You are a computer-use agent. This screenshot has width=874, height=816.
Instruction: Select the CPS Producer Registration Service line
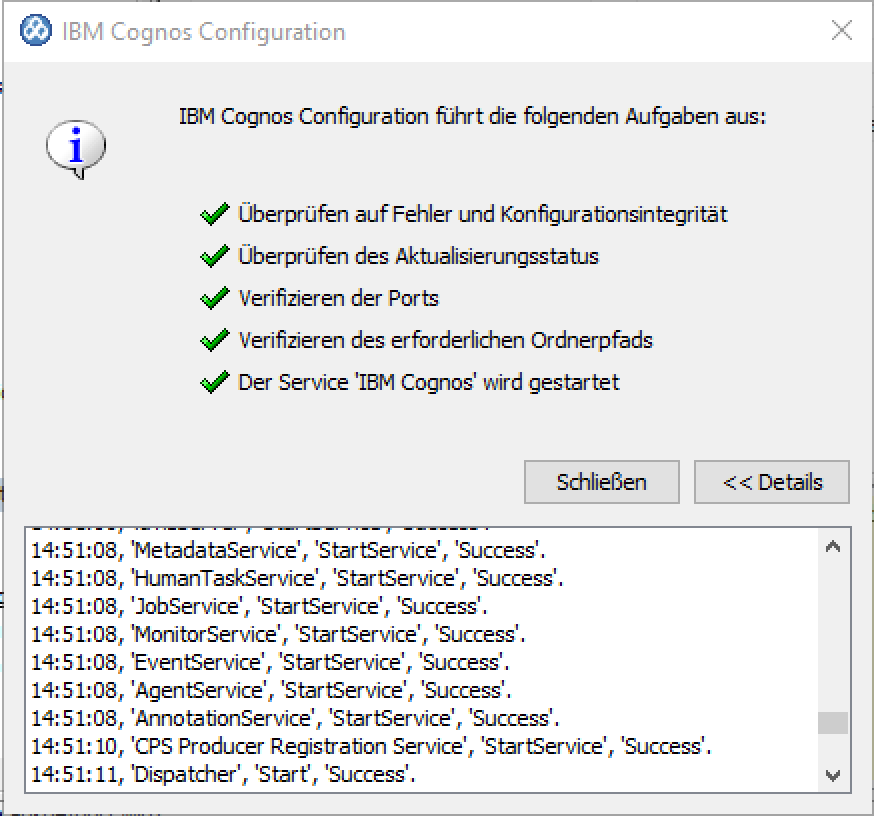coord(371,746)
